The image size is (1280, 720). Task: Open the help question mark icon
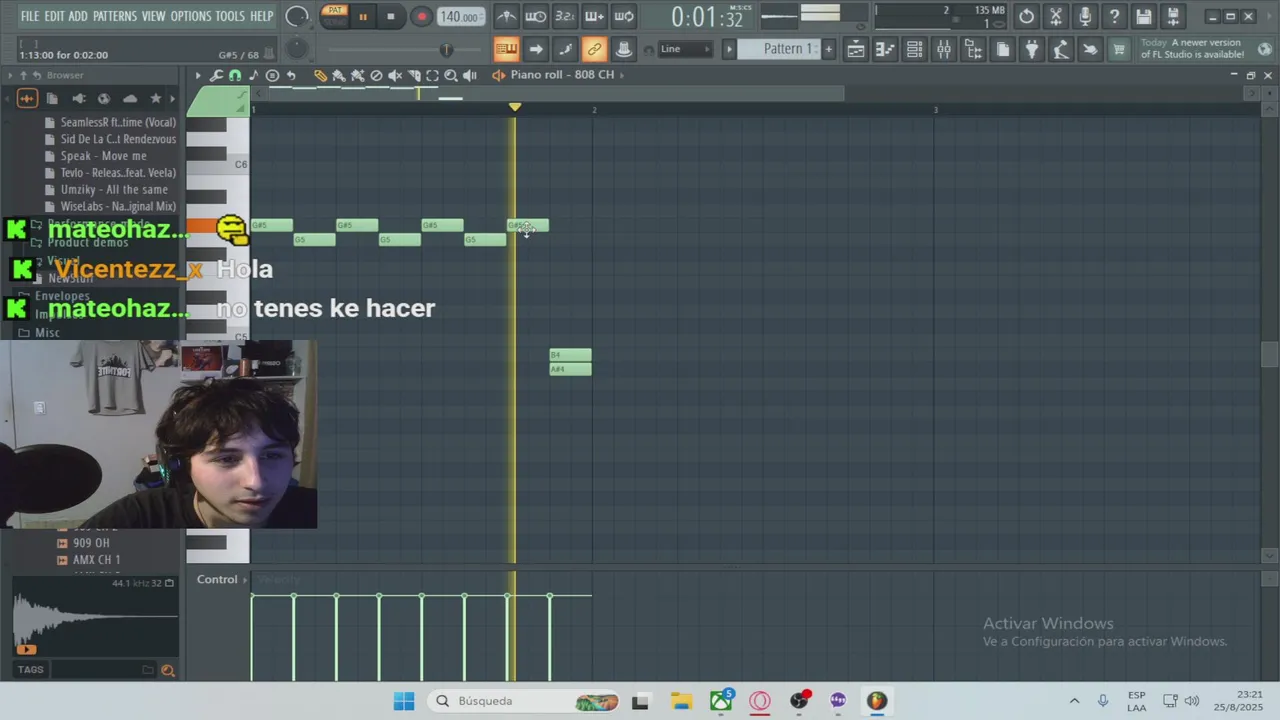(x=1114, y=16)
